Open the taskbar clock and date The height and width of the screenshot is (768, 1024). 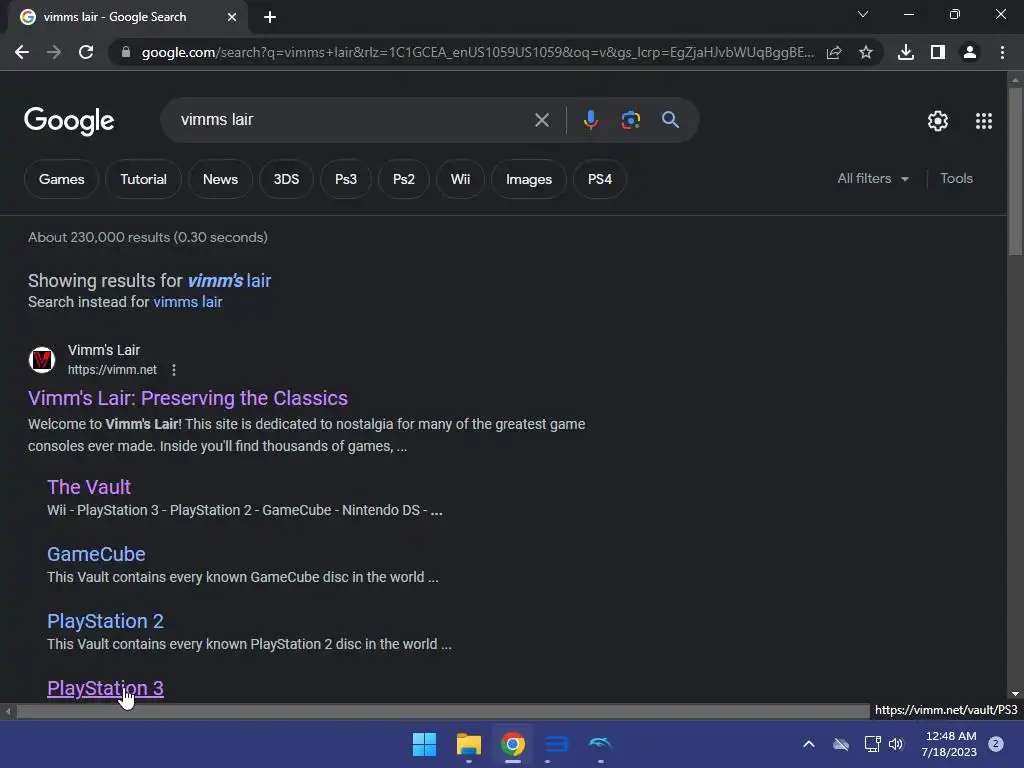point(950,744)
